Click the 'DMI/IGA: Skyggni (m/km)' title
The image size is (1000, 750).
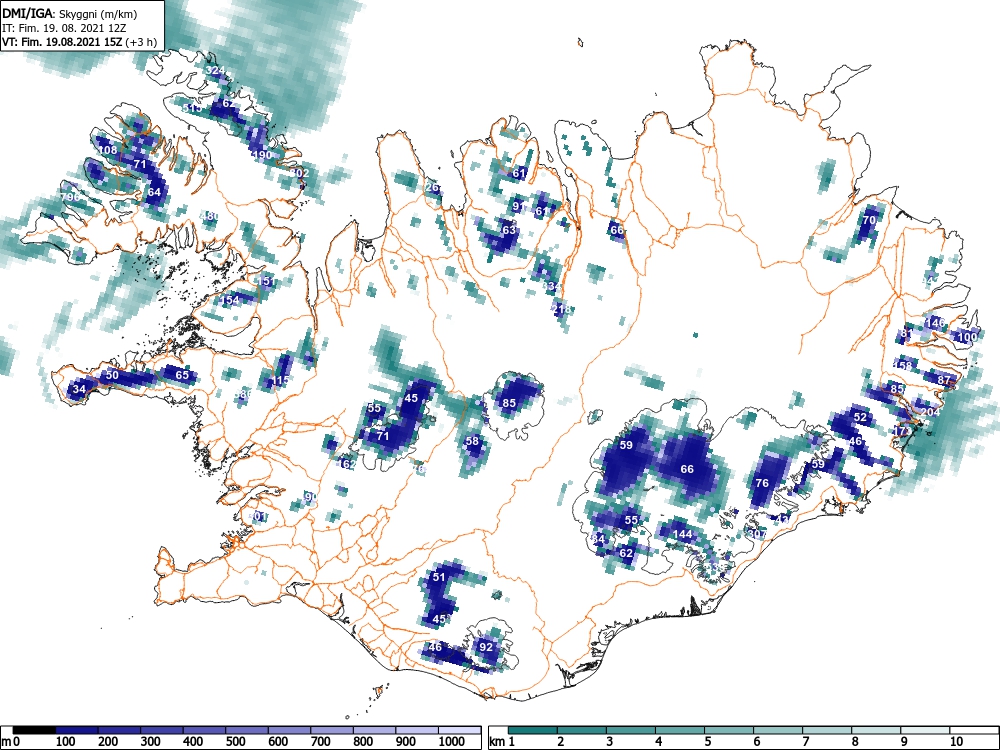[70, 13]
